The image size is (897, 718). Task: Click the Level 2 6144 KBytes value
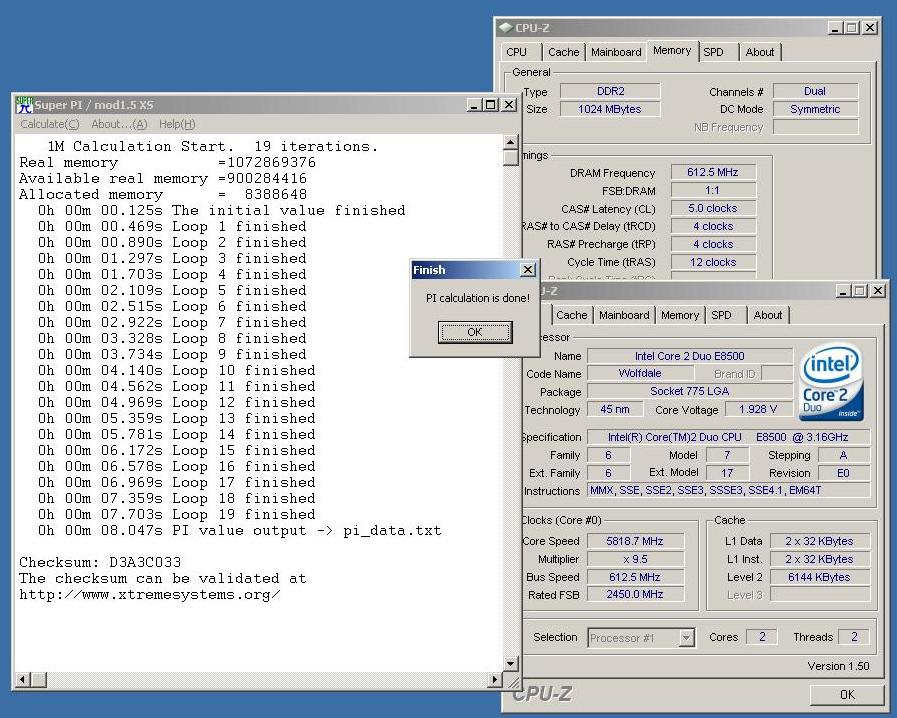[x=819, y=577]
